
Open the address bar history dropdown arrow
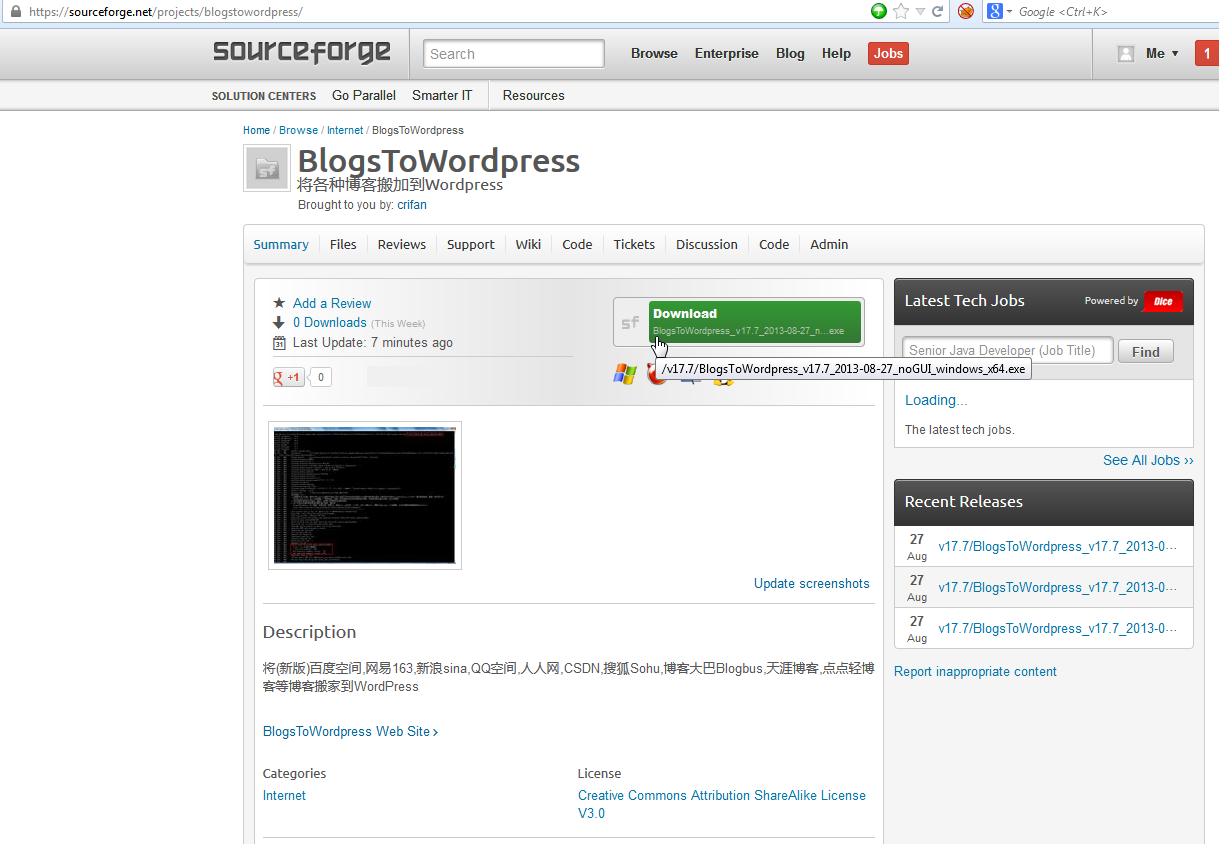pyautogui.click(x=920, y=12)
